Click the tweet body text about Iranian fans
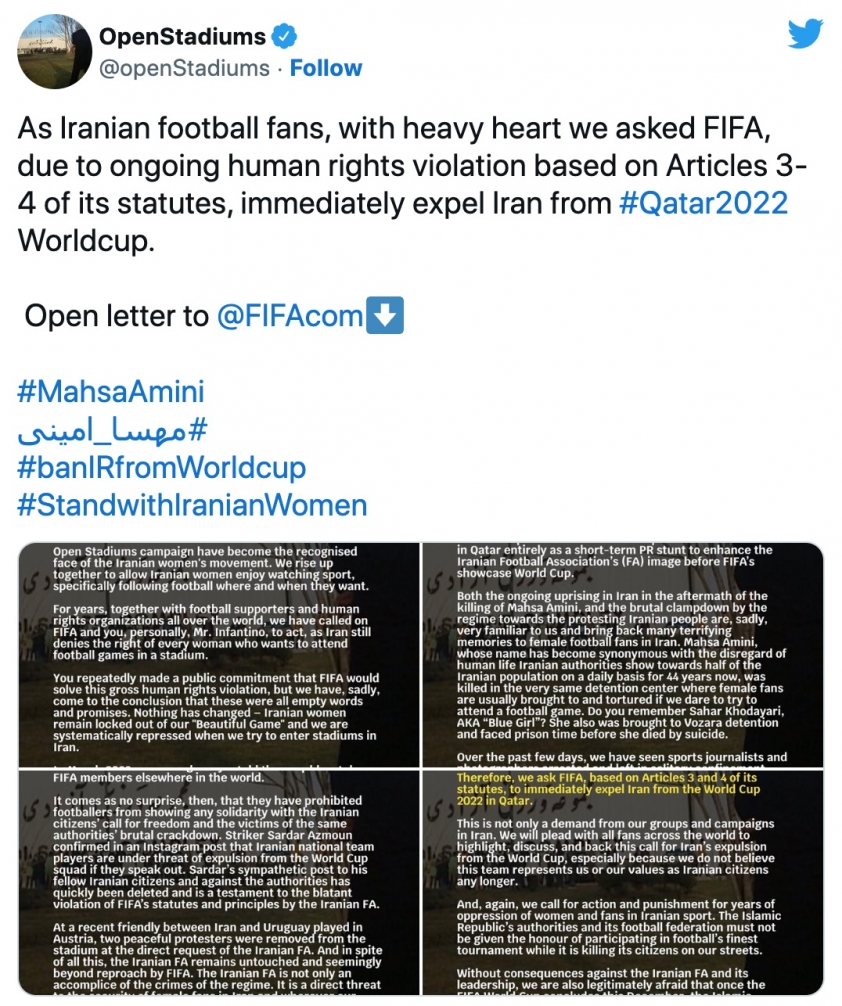Screen dimensions: 842x1006 (411, 185)
